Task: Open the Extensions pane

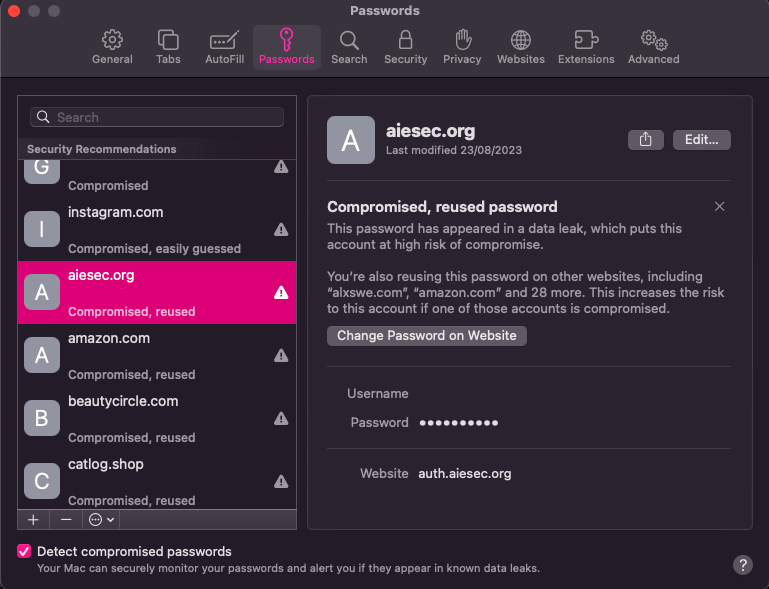Action: (x=586, y=47)
